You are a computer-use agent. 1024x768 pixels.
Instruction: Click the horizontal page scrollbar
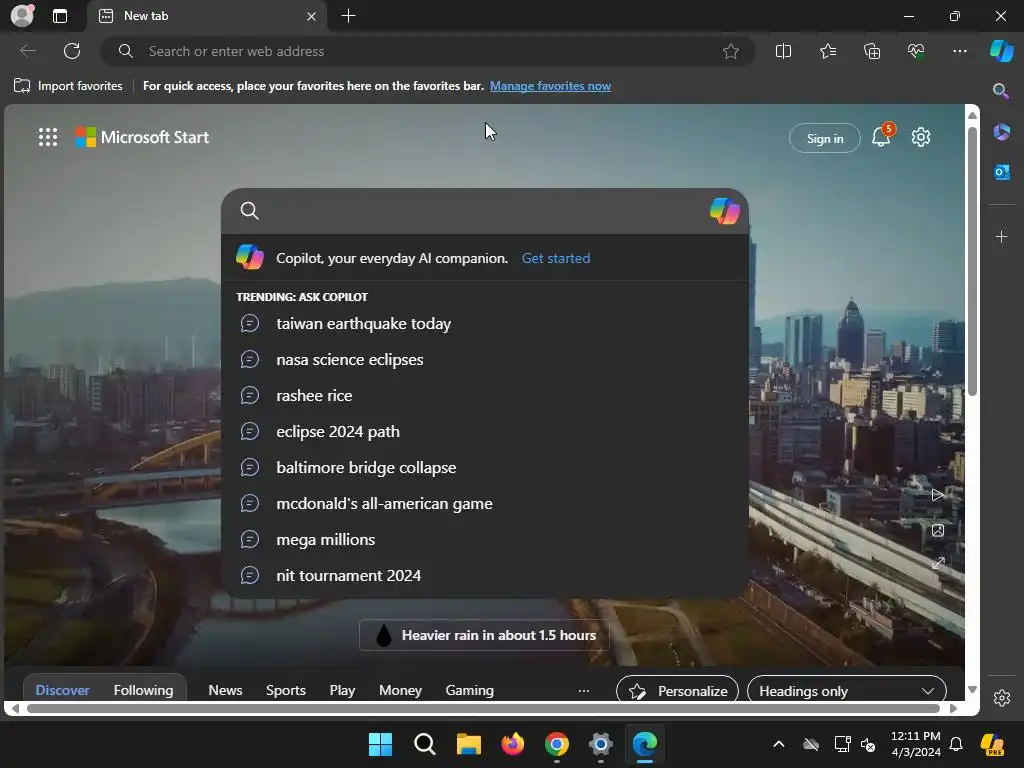[483, 708]
